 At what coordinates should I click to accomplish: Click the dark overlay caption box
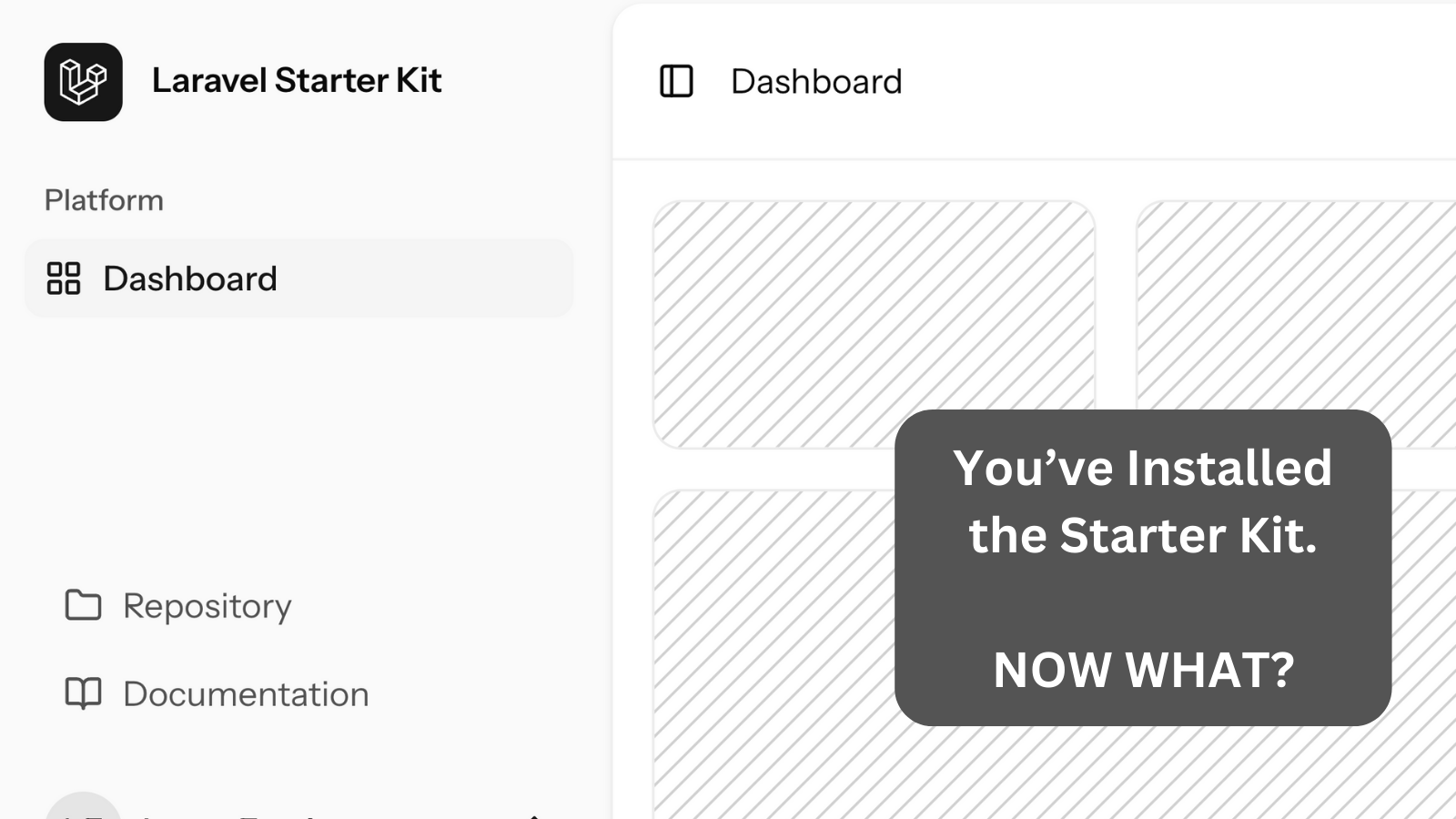(1143, 568)
